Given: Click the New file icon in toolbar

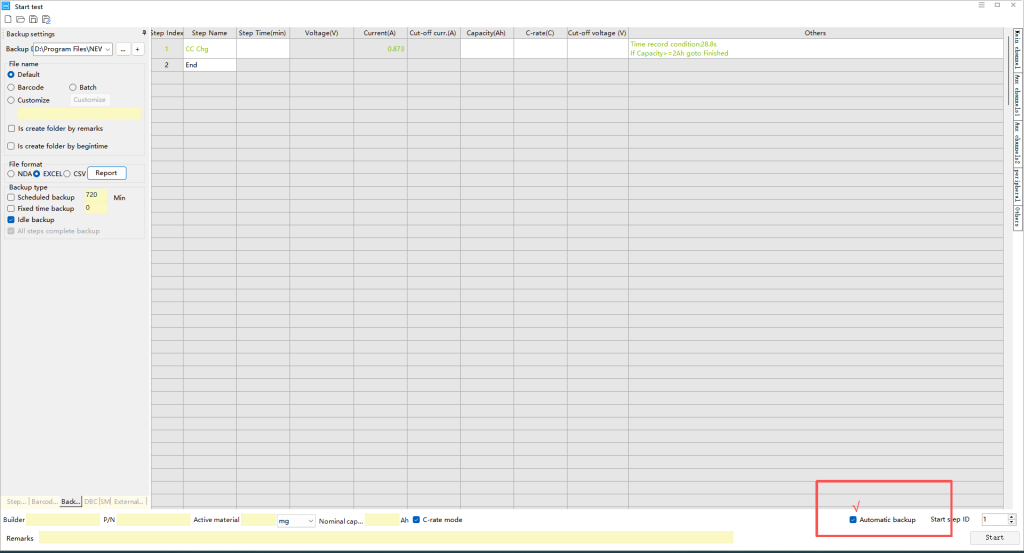Looking at the screenshot, I should click(7, 19).
